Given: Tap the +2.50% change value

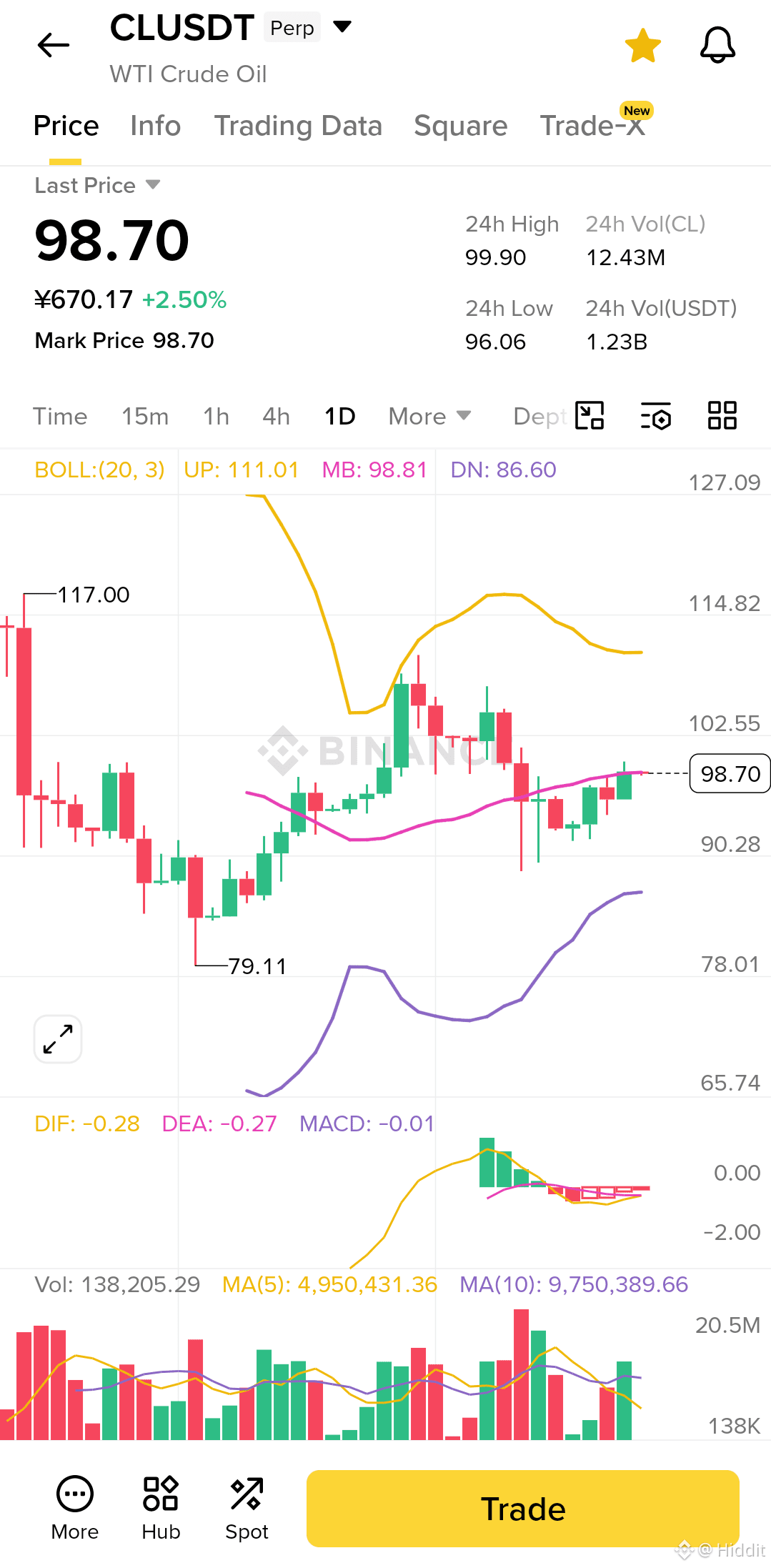Looking at the screenshot, I should point(184,299).
